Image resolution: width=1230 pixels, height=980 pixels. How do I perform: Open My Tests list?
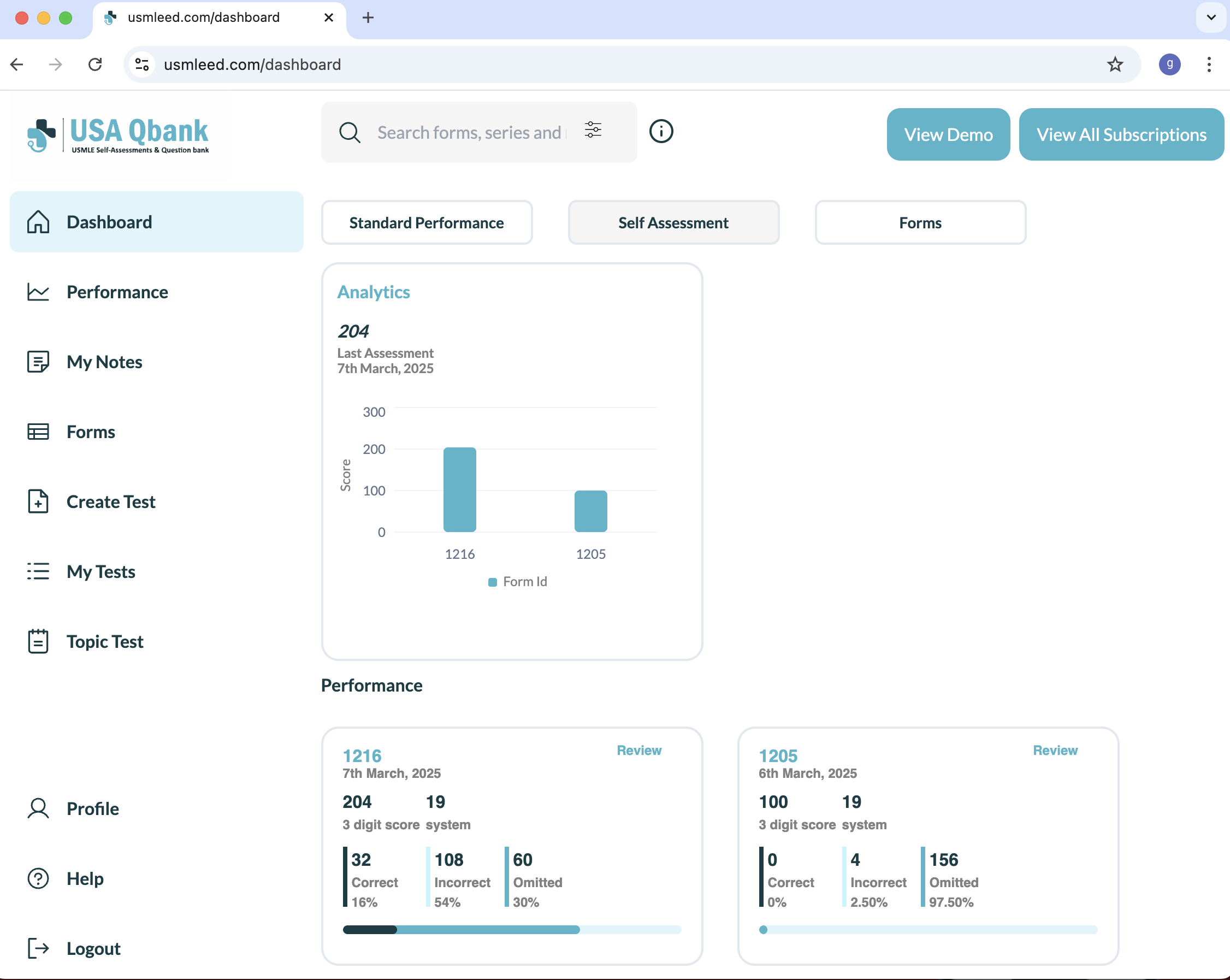(81, 571)
